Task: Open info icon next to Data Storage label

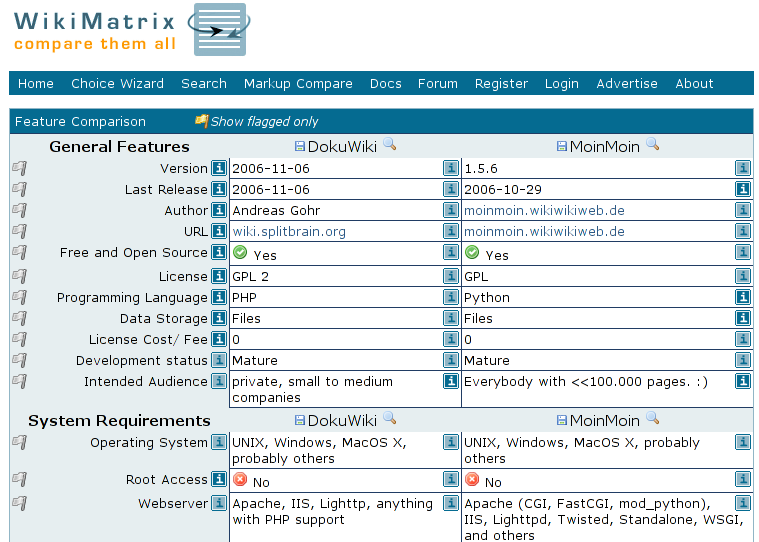Action: [x=219, y=318]
